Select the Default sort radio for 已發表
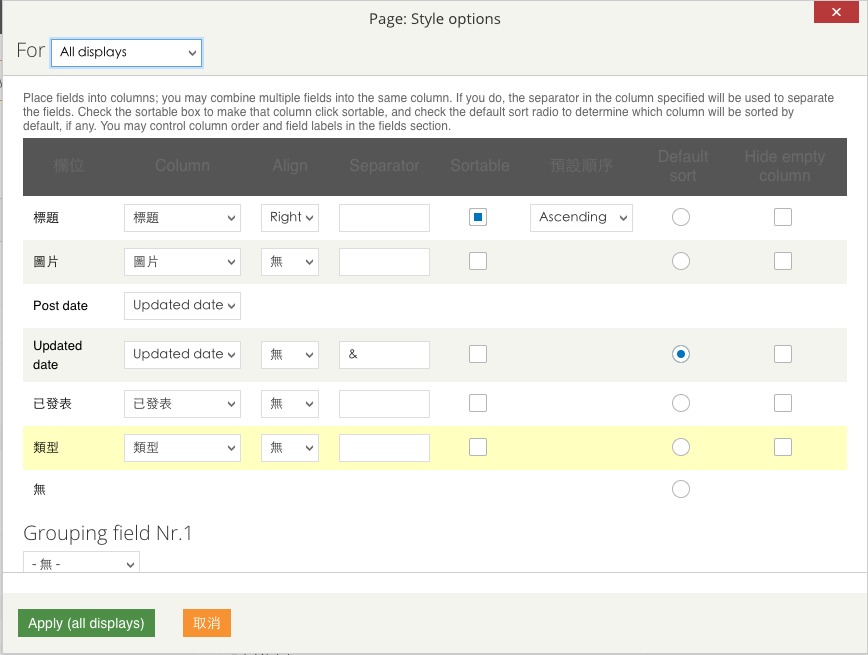This screenshot has height=655, width=868. click(681, 403)
